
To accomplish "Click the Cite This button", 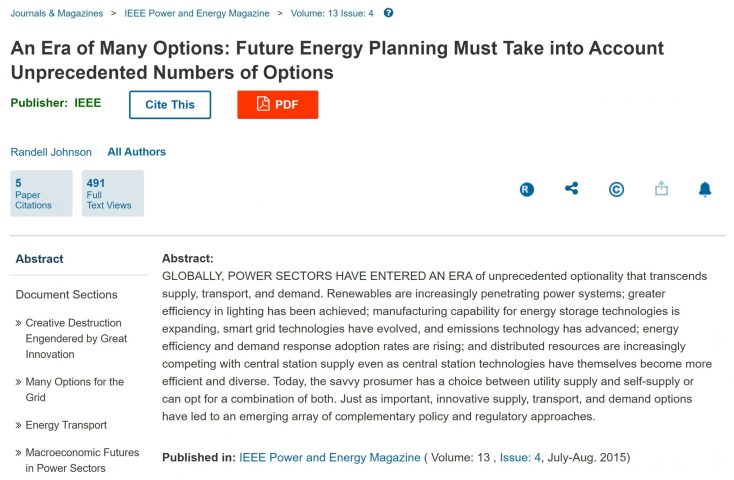I will 170,105.
